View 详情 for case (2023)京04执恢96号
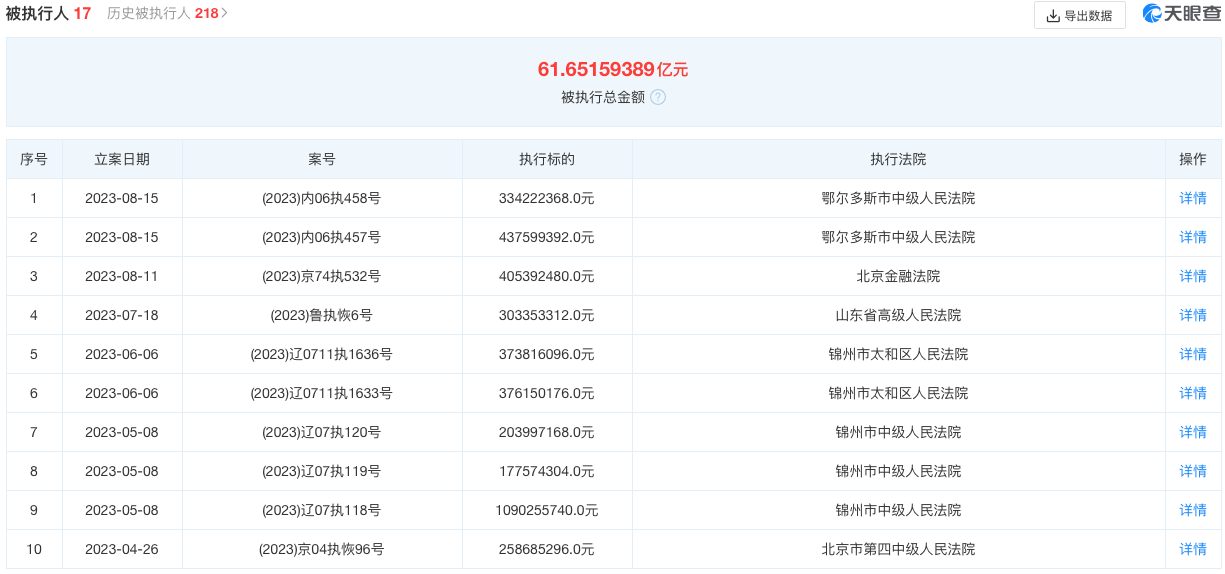Image resolution: width=1225 pixels, height=574 pixels. coord(1192,549)
